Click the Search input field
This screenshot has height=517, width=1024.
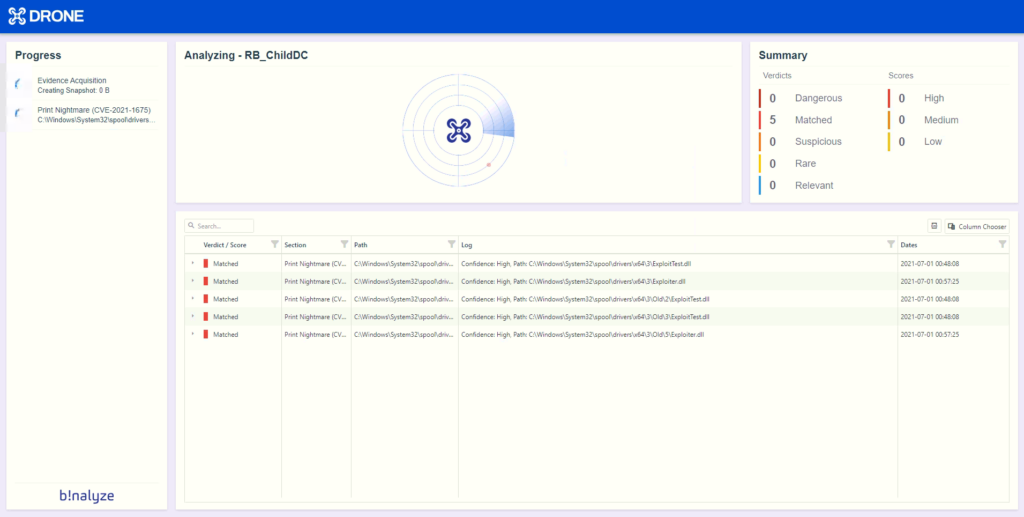(x=222, y=226)
